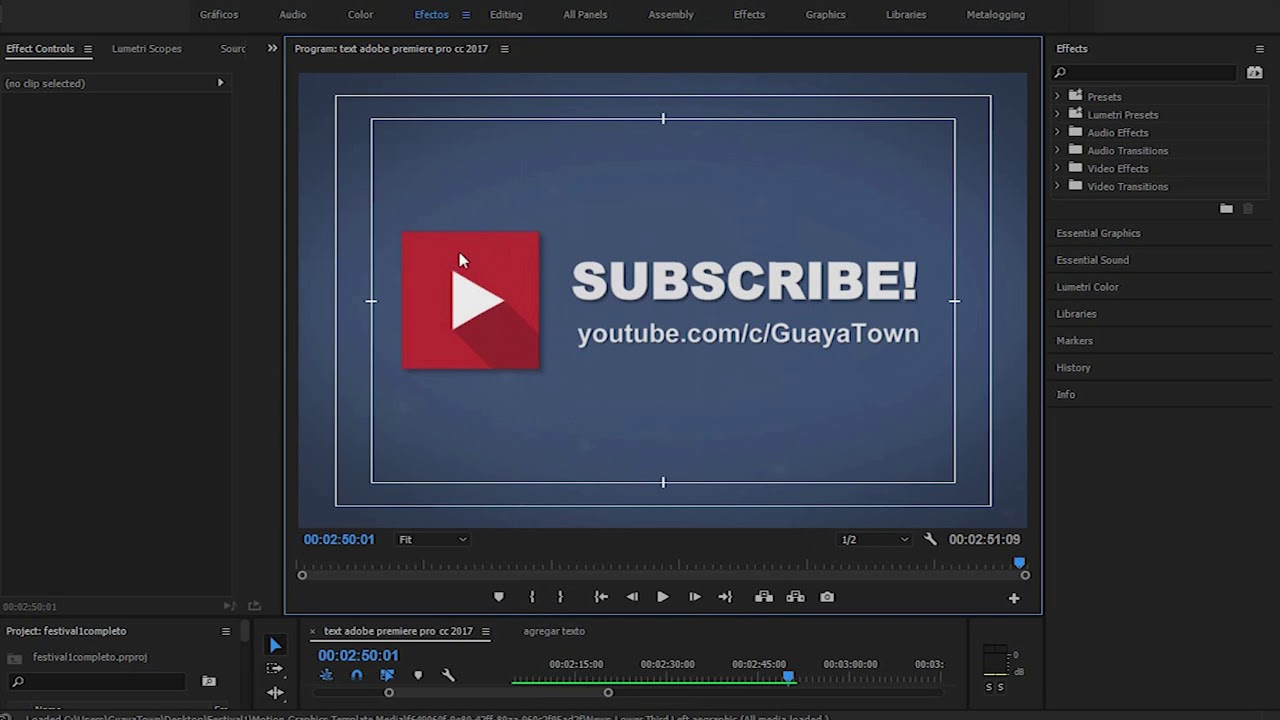Screen dimensions: 1280x720
Task: Play the program monitor sequence
Action: [x=662, y=597]
